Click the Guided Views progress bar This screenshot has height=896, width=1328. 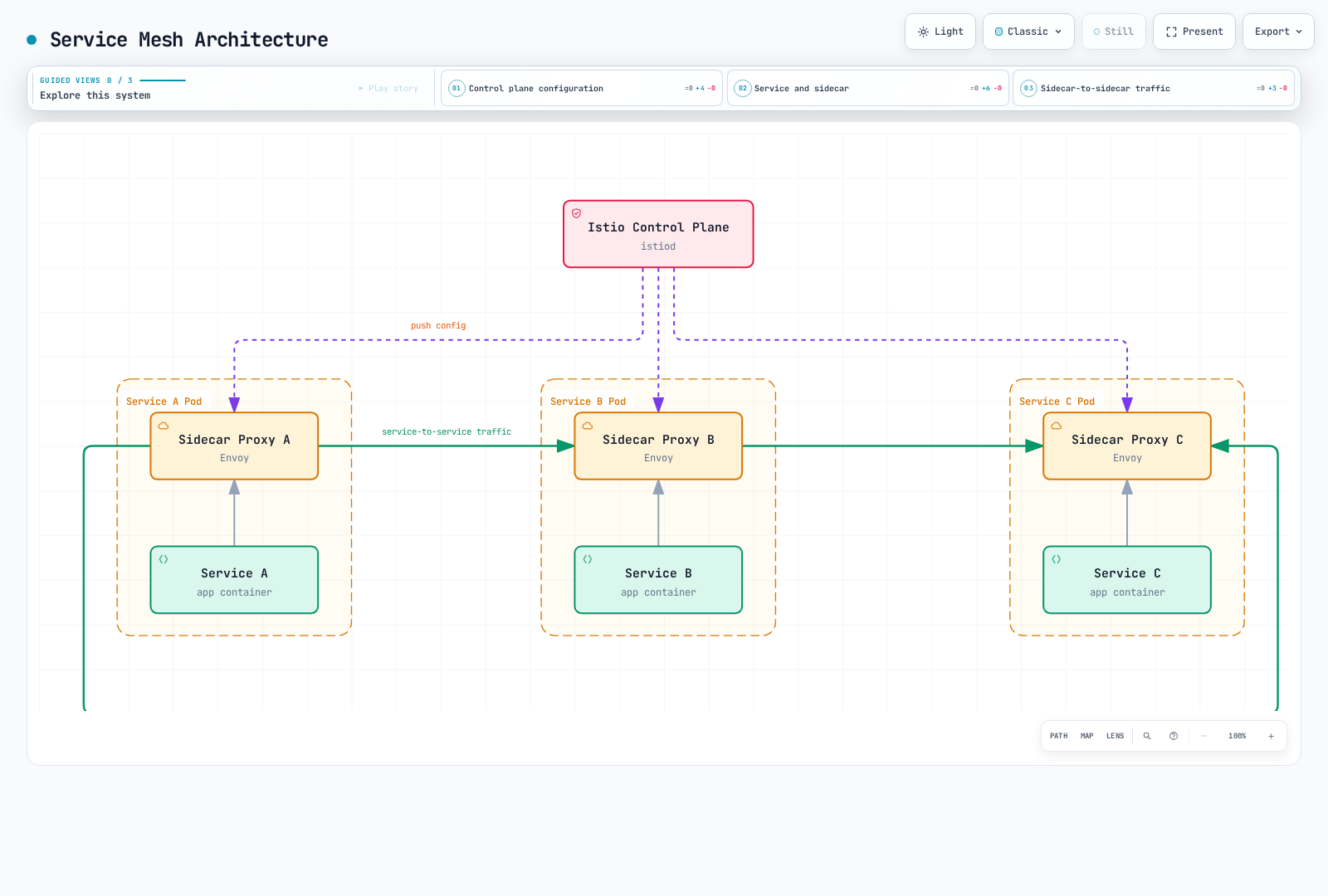click(x=163, y=80)
